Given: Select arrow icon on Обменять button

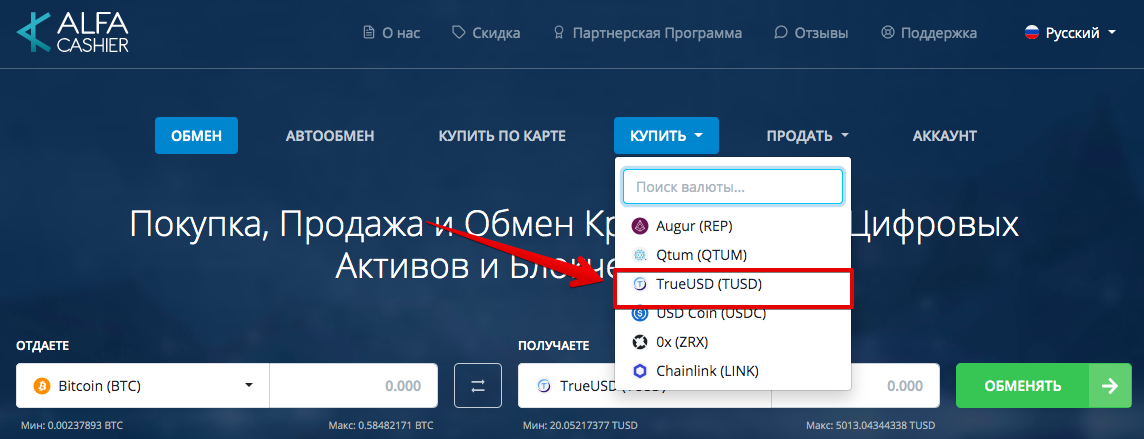Looking at the screenshot, I should click(x=1110, y=386).
